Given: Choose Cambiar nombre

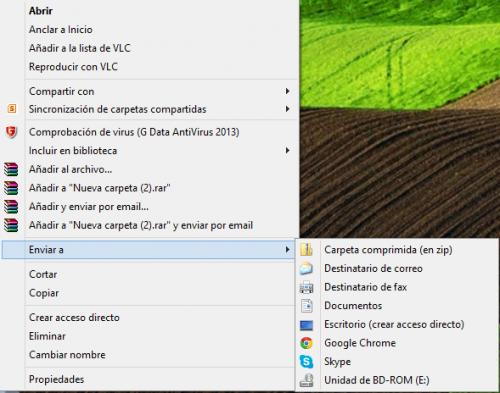Looking at the screenshot, I should [x=67, y=355].
